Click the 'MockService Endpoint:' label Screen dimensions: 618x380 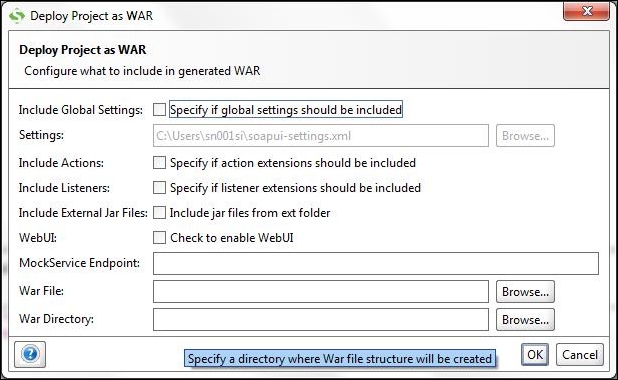[x=80, y=263]
